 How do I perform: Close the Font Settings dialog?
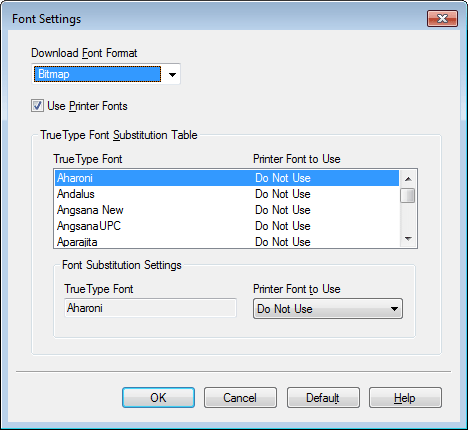(442, 19)
